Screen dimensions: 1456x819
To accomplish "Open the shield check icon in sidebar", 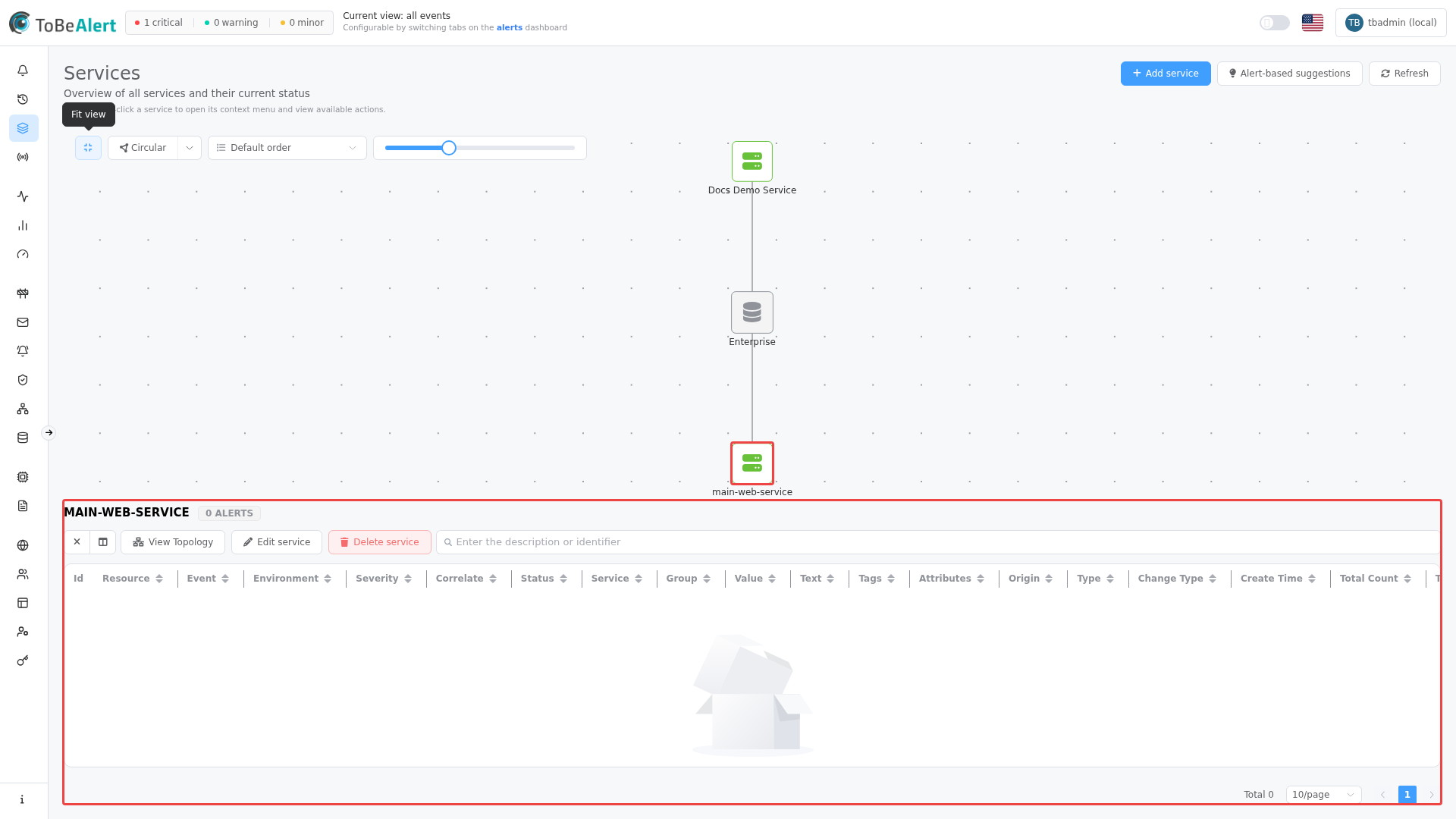I will [23, 380].
